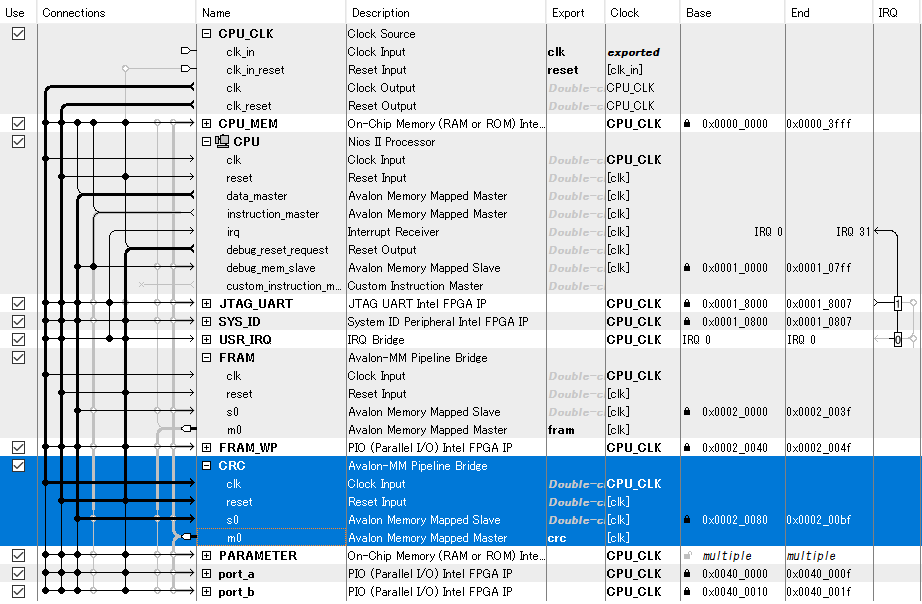Expand the SYS_ID component
This screenshot has width=922, height=604.
click(206, 322)
